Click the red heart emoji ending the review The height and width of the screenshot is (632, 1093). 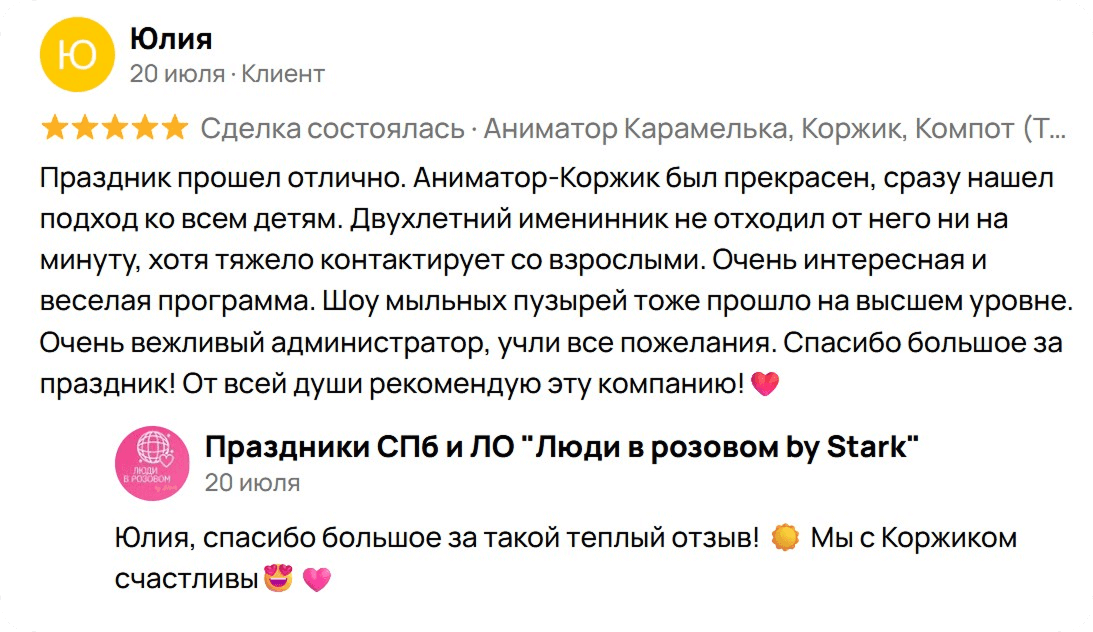(764, 384)
